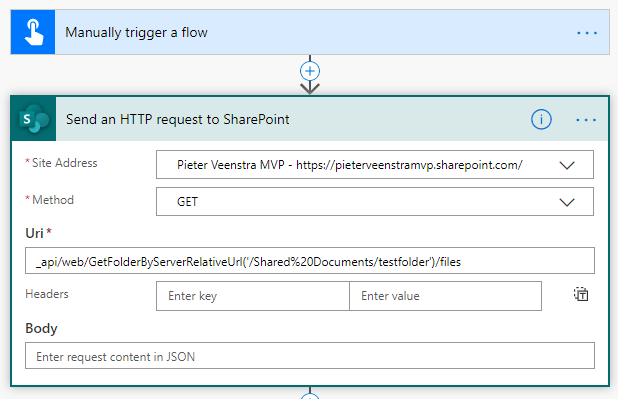The height and width of the screenshot is (399, 618).
Task: Click the Body label
Action: pyautogui.click(x=41, y=328)
